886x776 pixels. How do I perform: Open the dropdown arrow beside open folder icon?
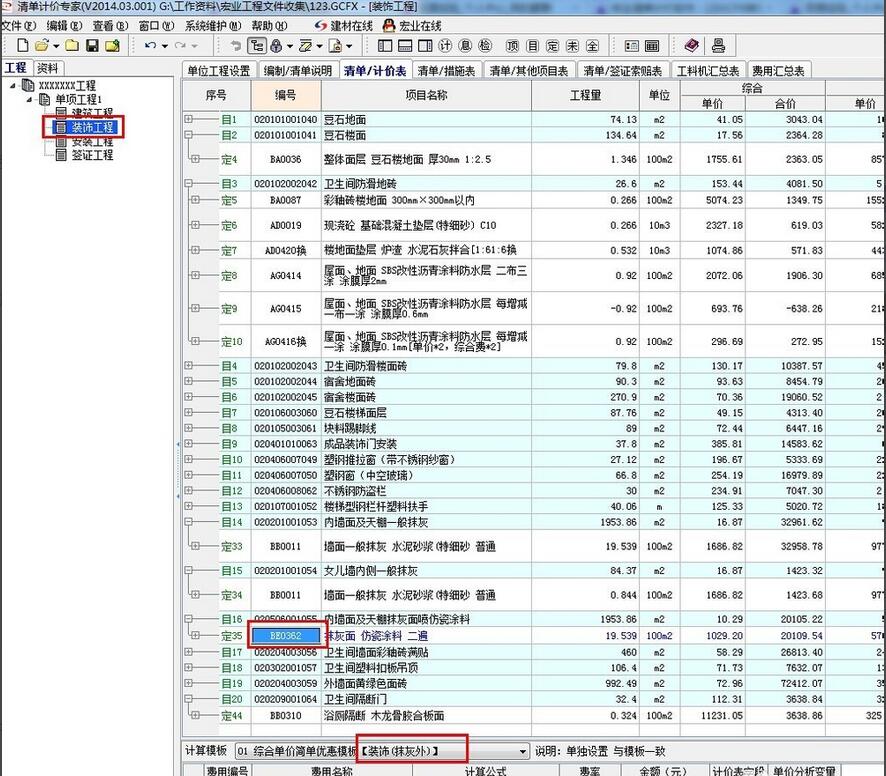click(x=56, y=46)
